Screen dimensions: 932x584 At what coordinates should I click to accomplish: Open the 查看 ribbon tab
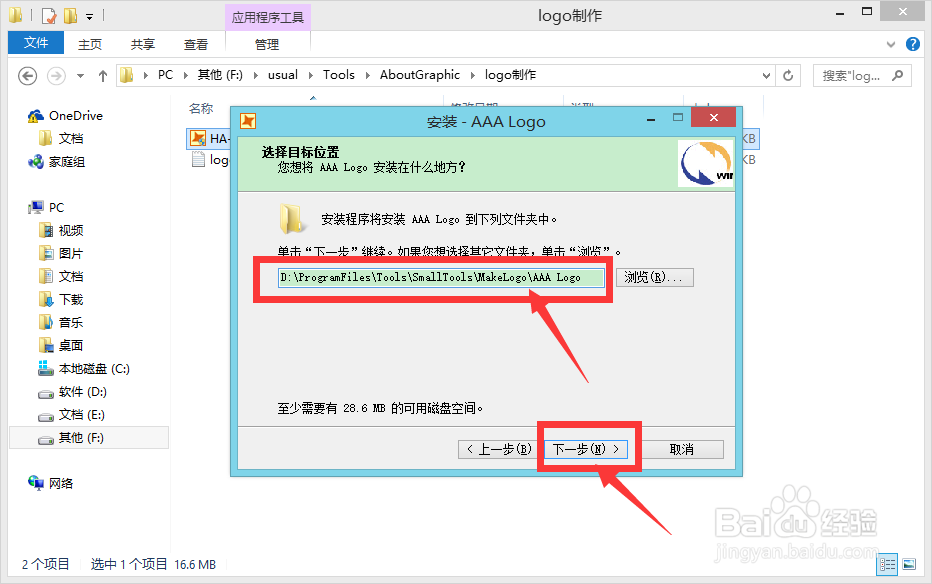click(196, 44)
